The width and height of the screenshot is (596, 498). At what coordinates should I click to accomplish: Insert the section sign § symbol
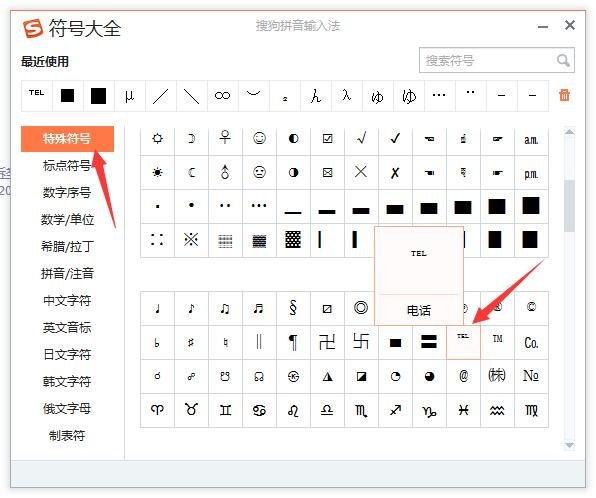(293, 308)
